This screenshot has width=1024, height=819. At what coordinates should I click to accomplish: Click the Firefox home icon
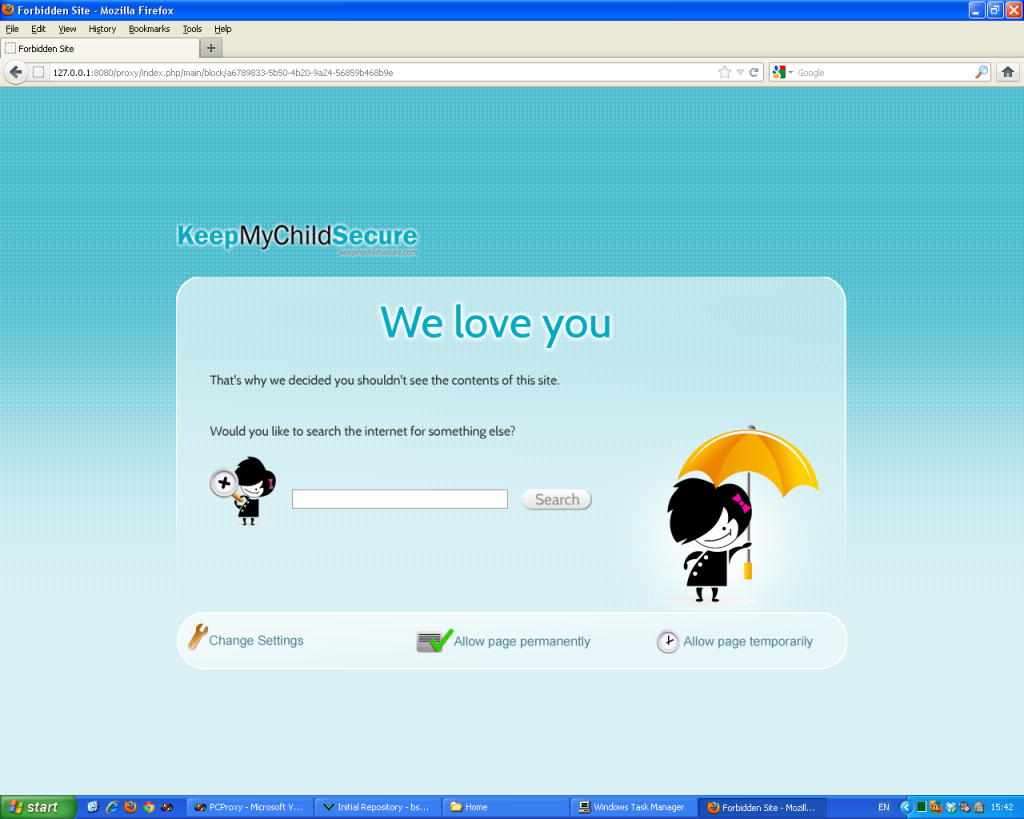1007,72
